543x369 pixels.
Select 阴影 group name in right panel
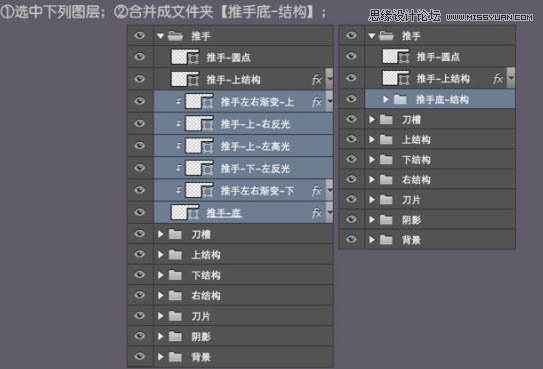pos(411,220)
